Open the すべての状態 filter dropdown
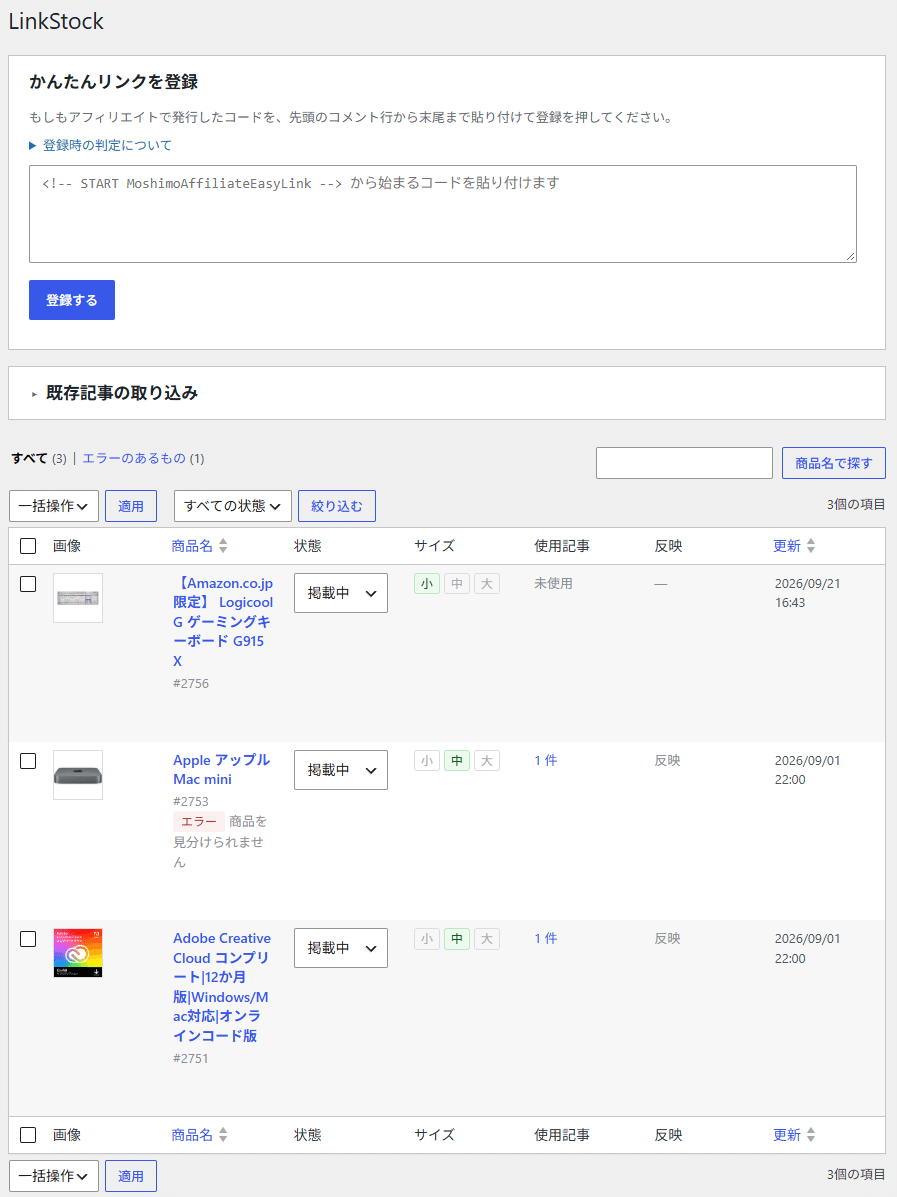This screenshot has height=1197, width=897. pos(233,506)
